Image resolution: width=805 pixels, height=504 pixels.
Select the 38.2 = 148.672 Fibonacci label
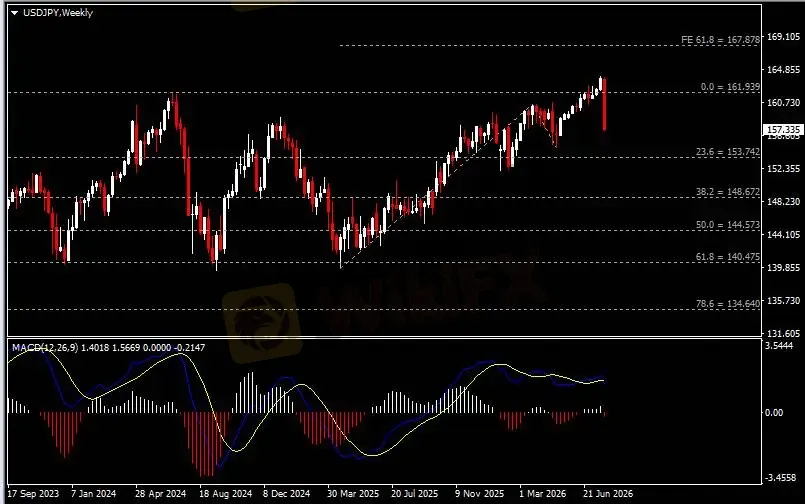click(727, 191)
